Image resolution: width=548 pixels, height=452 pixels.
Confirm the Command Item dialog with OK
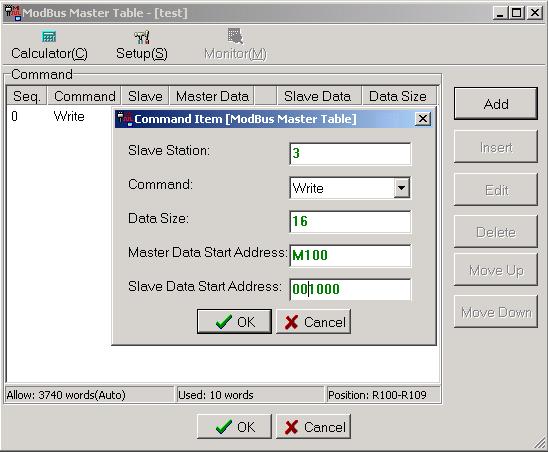[234, 322]
